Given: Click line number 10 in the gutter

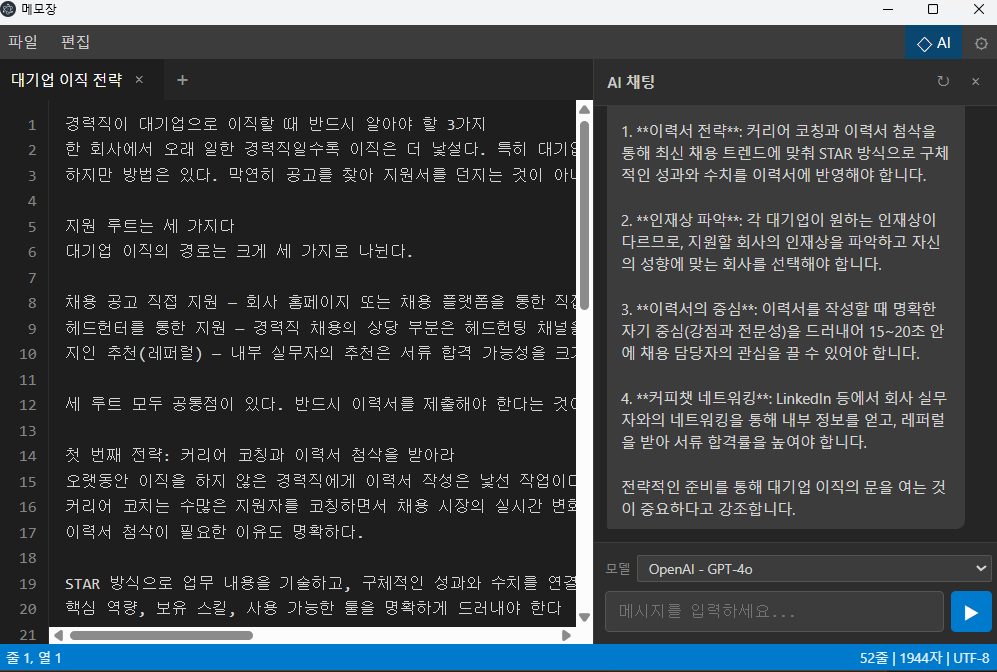Looking at the screenshot, I should 27,354.
